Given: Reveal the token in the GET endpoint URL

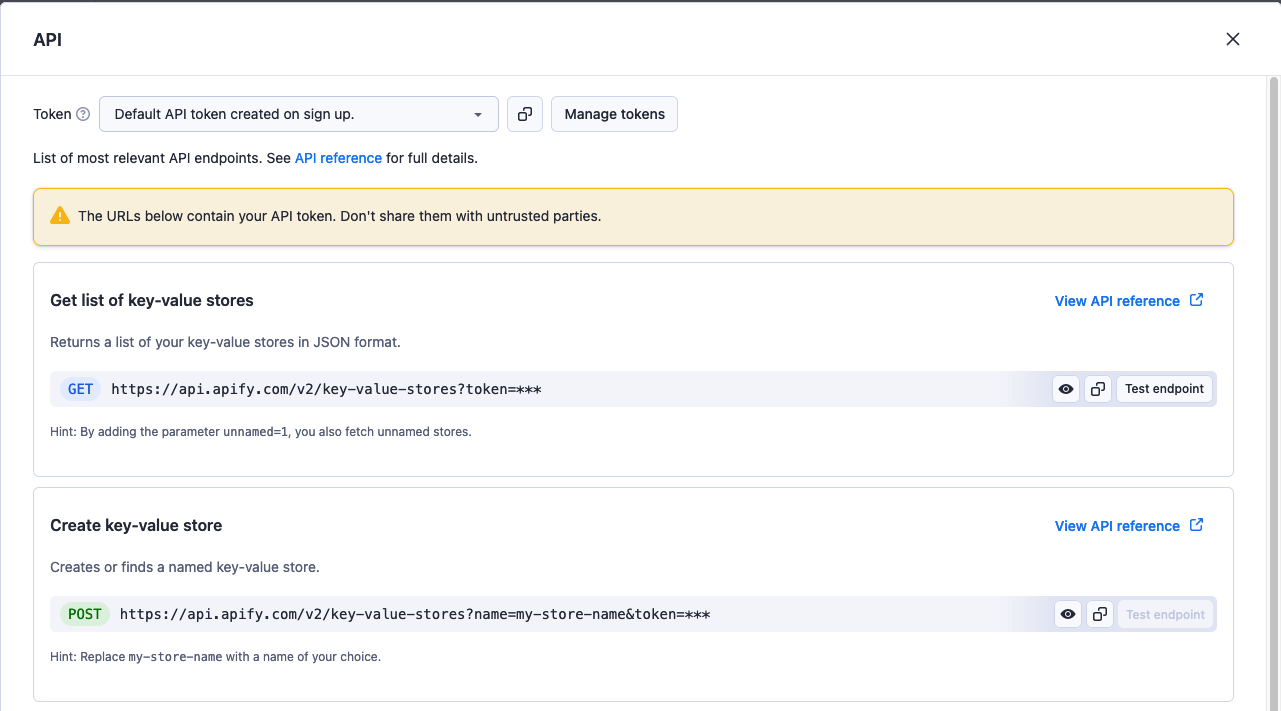Looking at the screenshot, I should [x=1065, y=389].
